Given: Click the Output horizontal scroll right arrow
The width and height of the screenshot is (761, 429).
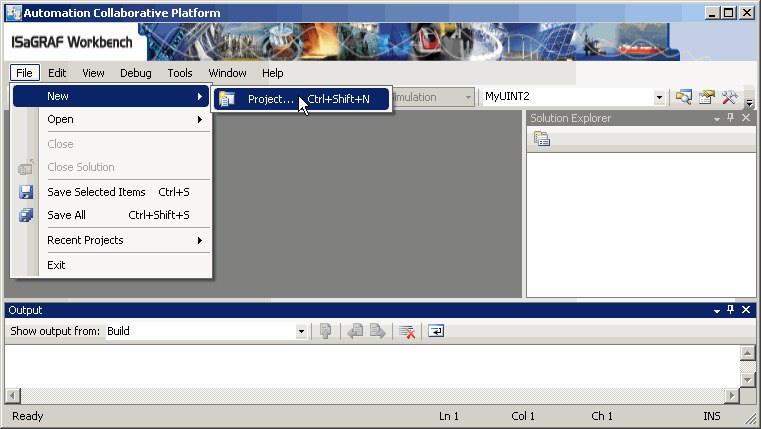Looking at the screenshot, I should coord(732,396).
